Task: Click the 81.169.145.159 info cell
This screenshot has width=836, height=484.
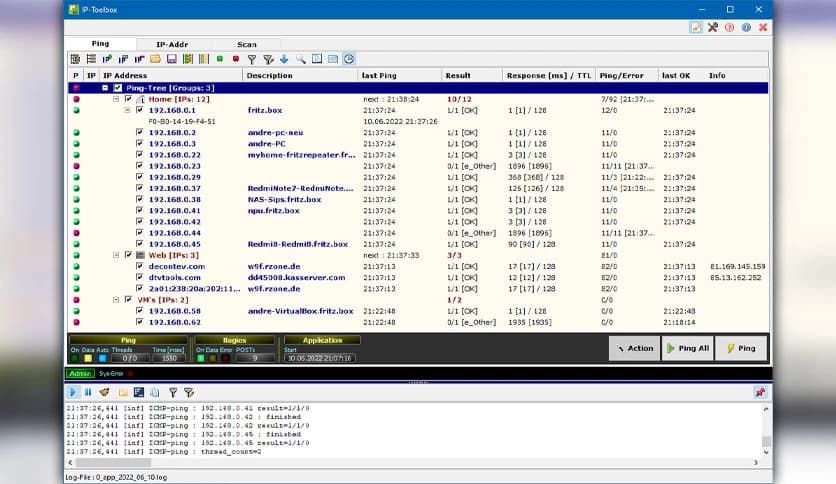Action: tap(737, 267)
